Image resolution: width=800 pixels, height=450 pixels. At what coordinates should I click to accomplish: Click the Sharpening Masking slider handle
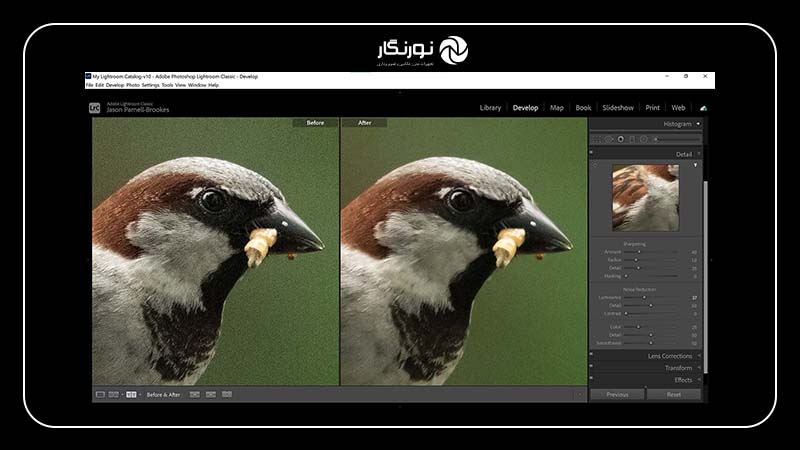[x=626, y=276]
